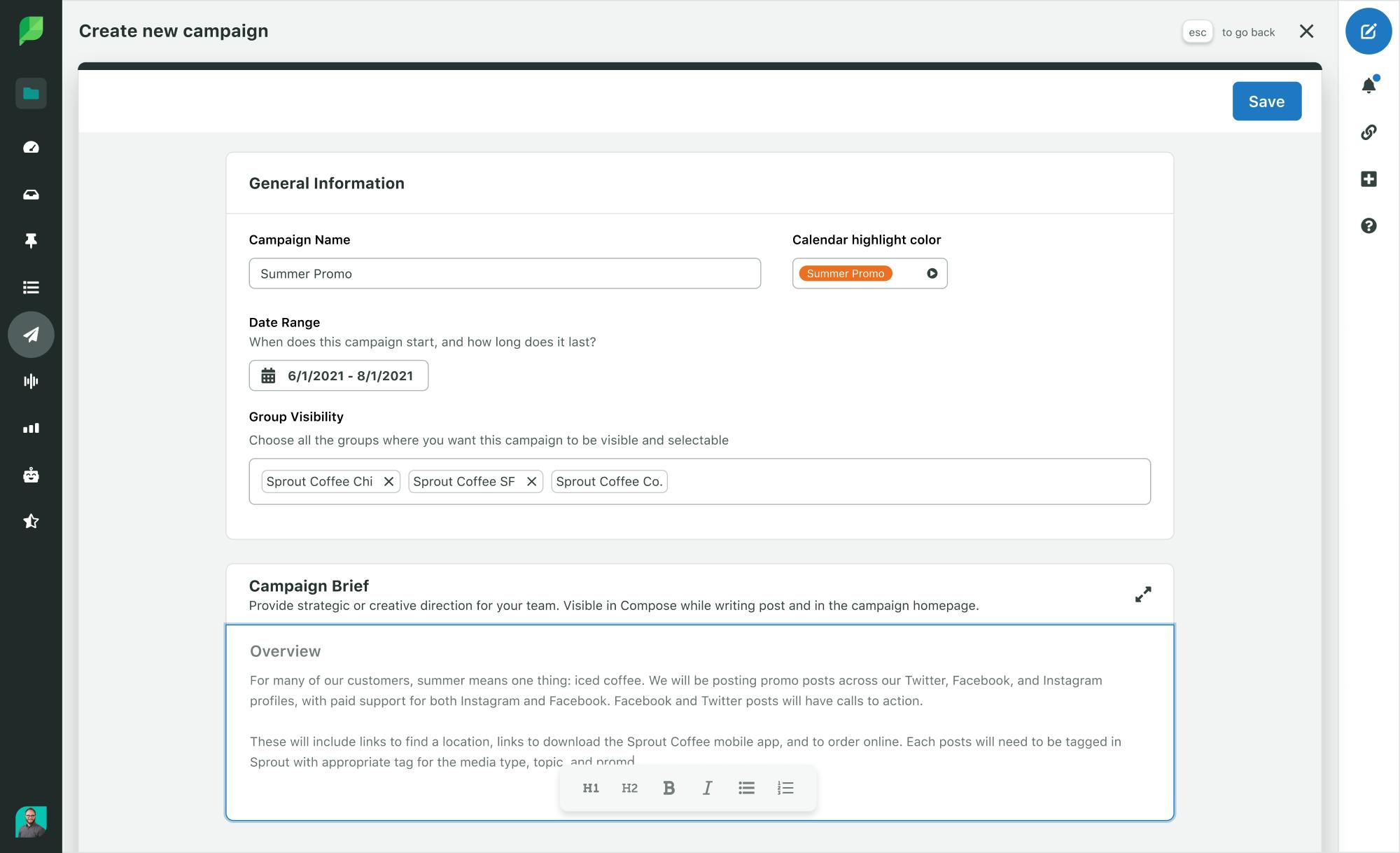Click the link/chain icon in sidebar
Screen dimensions: 1400x853
click(x=1369, y=132)
